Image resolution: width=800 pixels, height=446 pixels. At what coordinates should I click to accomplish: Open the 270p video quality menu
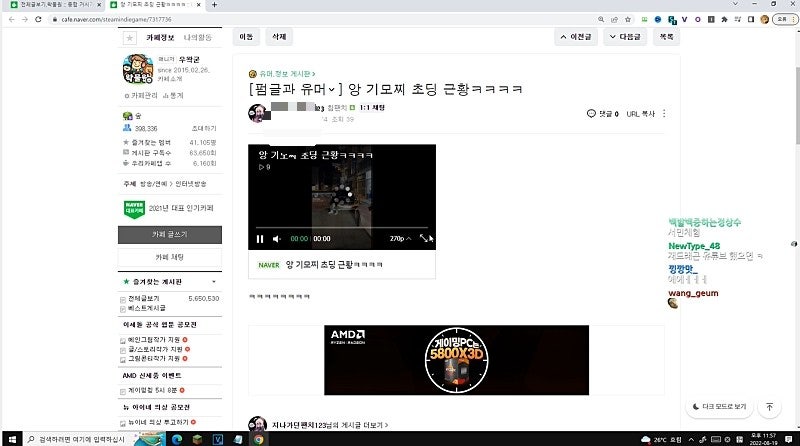click(x=399, y=239)
